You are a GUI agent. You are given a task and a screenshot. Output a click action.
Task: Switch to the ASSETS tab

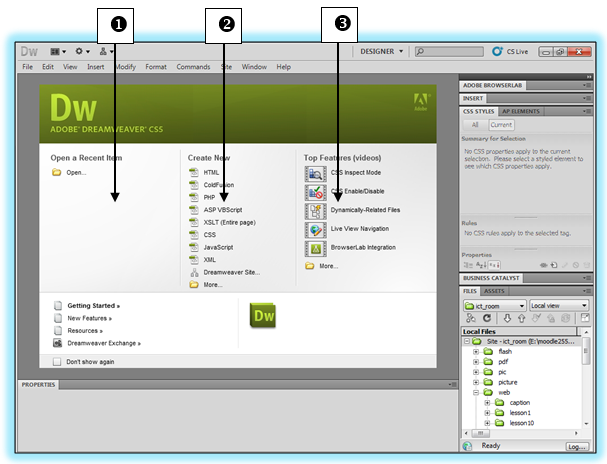tap(494, 291)
